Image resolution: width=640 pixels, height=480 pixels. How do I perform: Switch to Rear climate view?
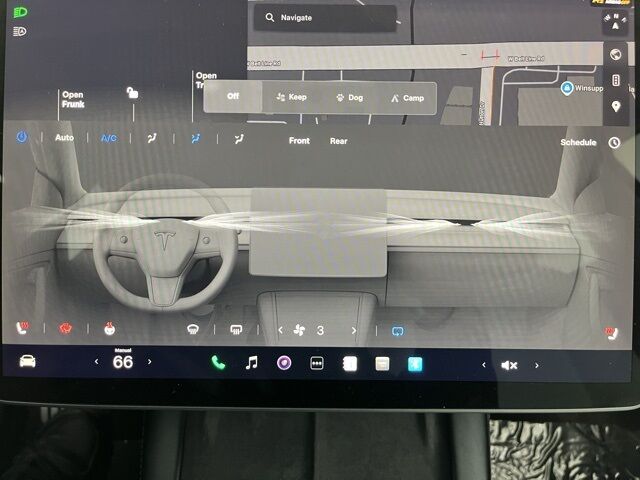pyautogui.click(x=338, y=141)
